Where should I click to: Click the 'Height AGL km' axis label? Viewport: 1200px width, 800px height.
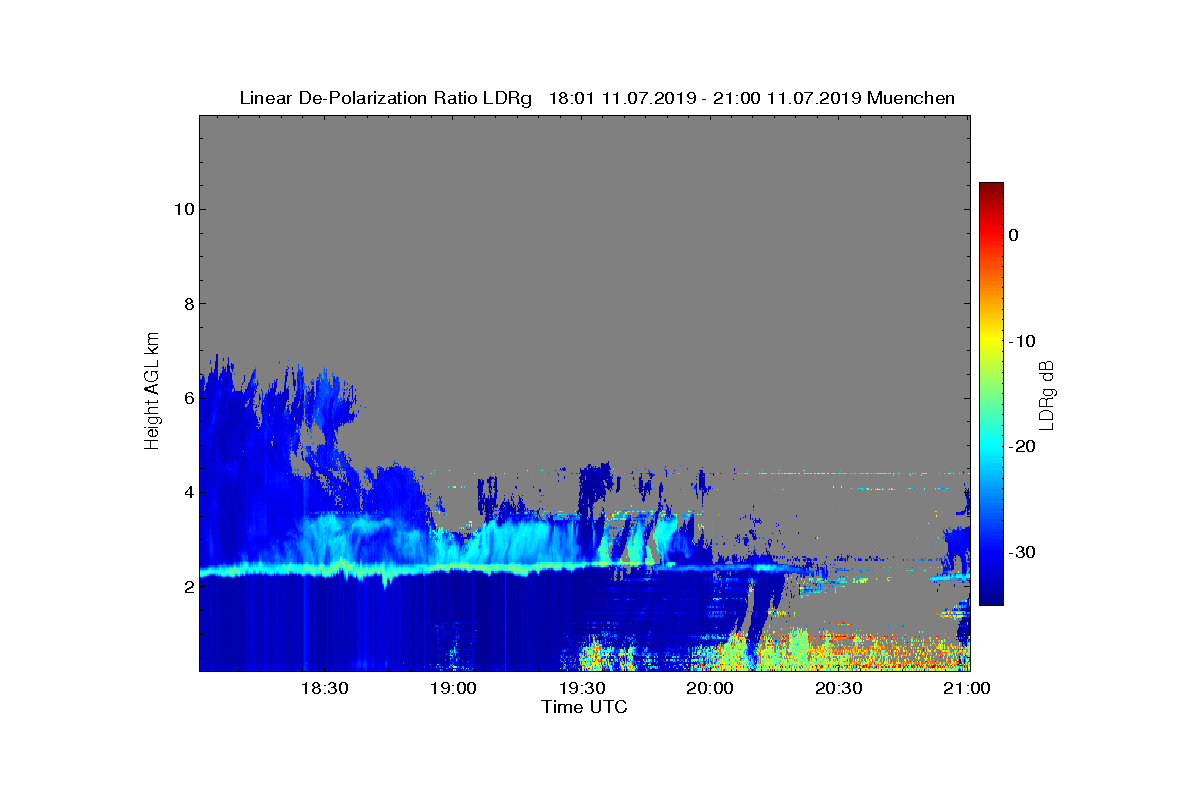click(x=152, y=393)
